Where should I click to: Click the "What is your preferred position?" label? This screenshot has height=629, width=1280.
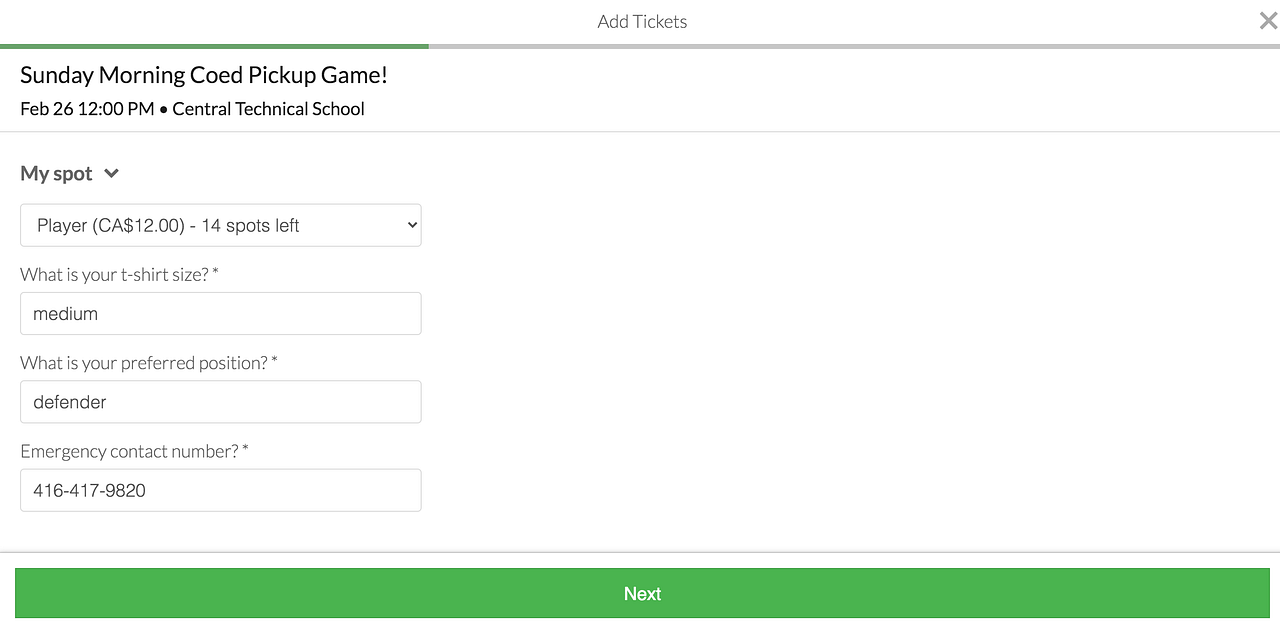[x=143, y=363]
